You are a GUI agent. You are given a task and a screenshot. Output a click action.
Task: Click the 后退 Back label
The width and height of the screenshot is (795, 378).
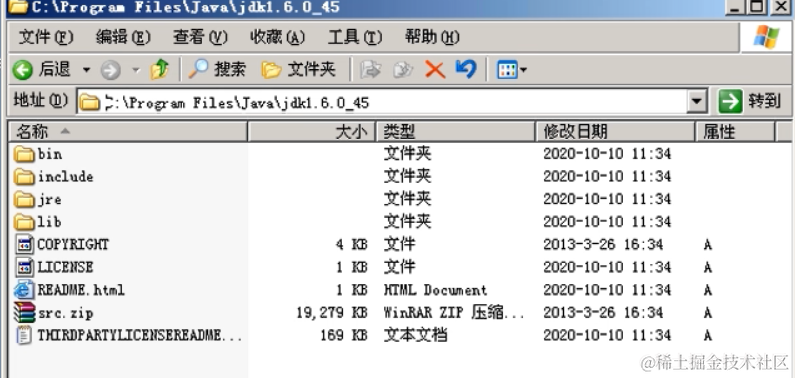(x=55, y=69)
